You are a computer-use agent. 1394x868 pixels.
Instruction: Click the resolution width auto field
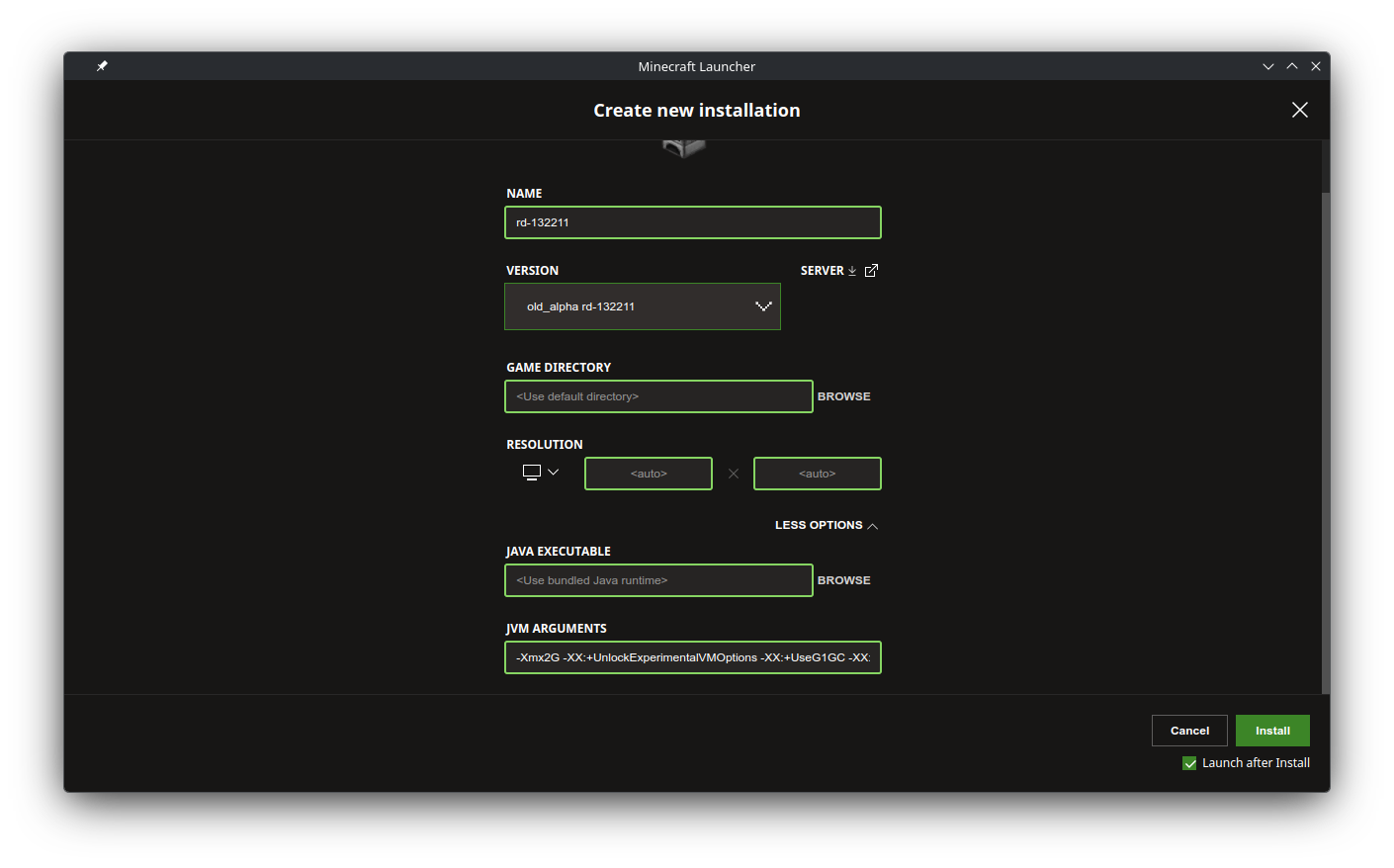649,474
